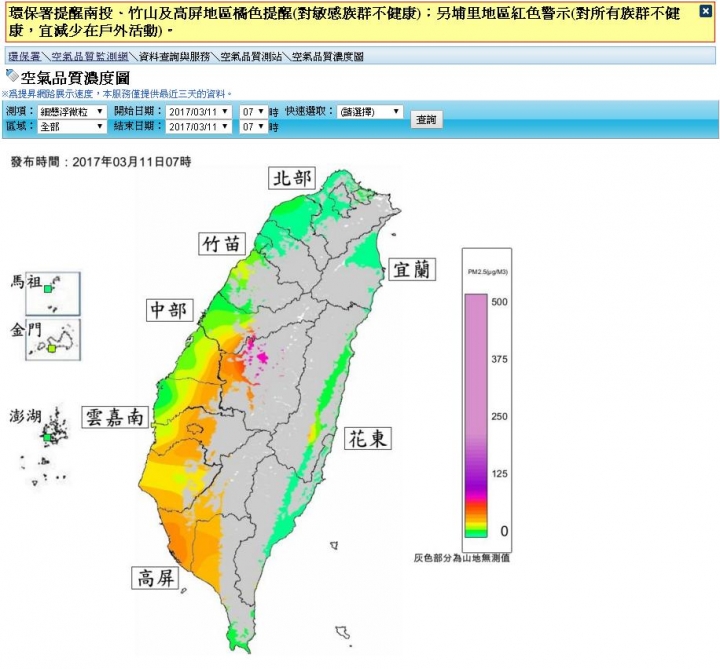Open the 結束日期 date dropdown
The image size is (720, 669).
198,126
